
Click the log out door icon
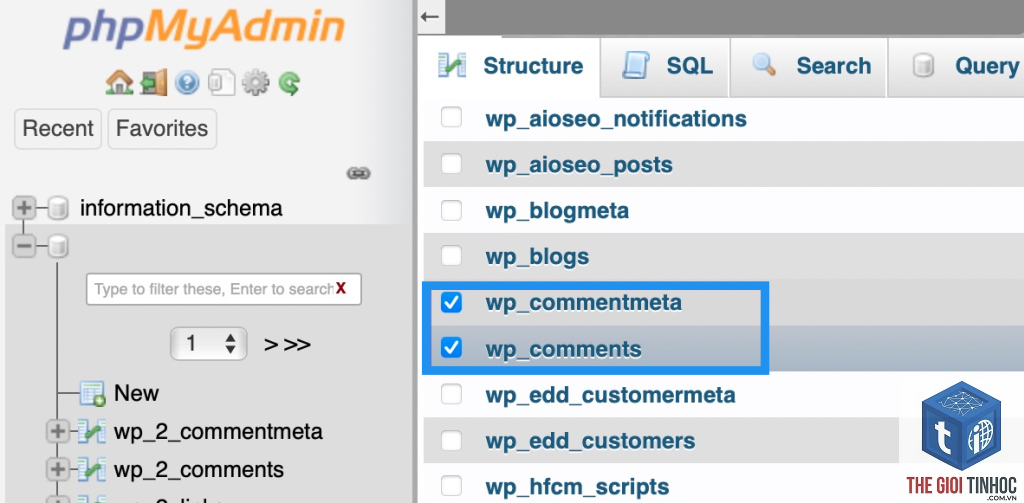coord(154,82)
